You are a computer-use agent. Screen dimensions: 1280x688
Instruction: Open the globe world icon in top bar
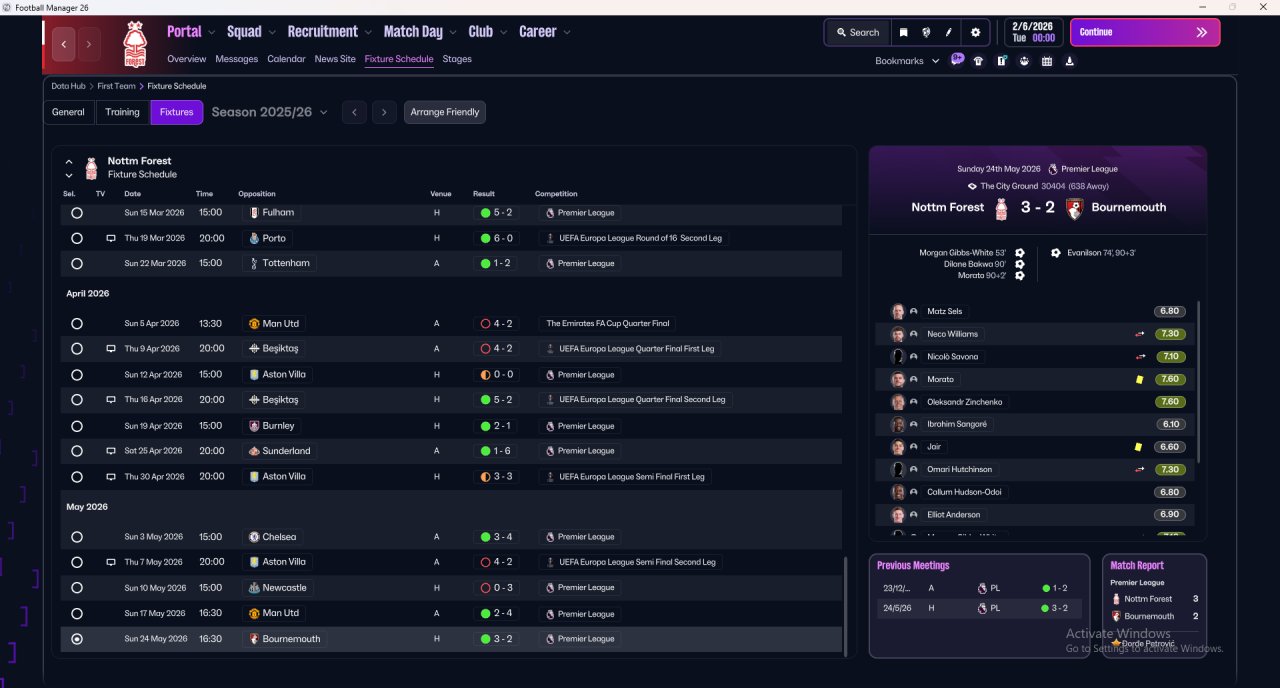click(x=927, y=32)
